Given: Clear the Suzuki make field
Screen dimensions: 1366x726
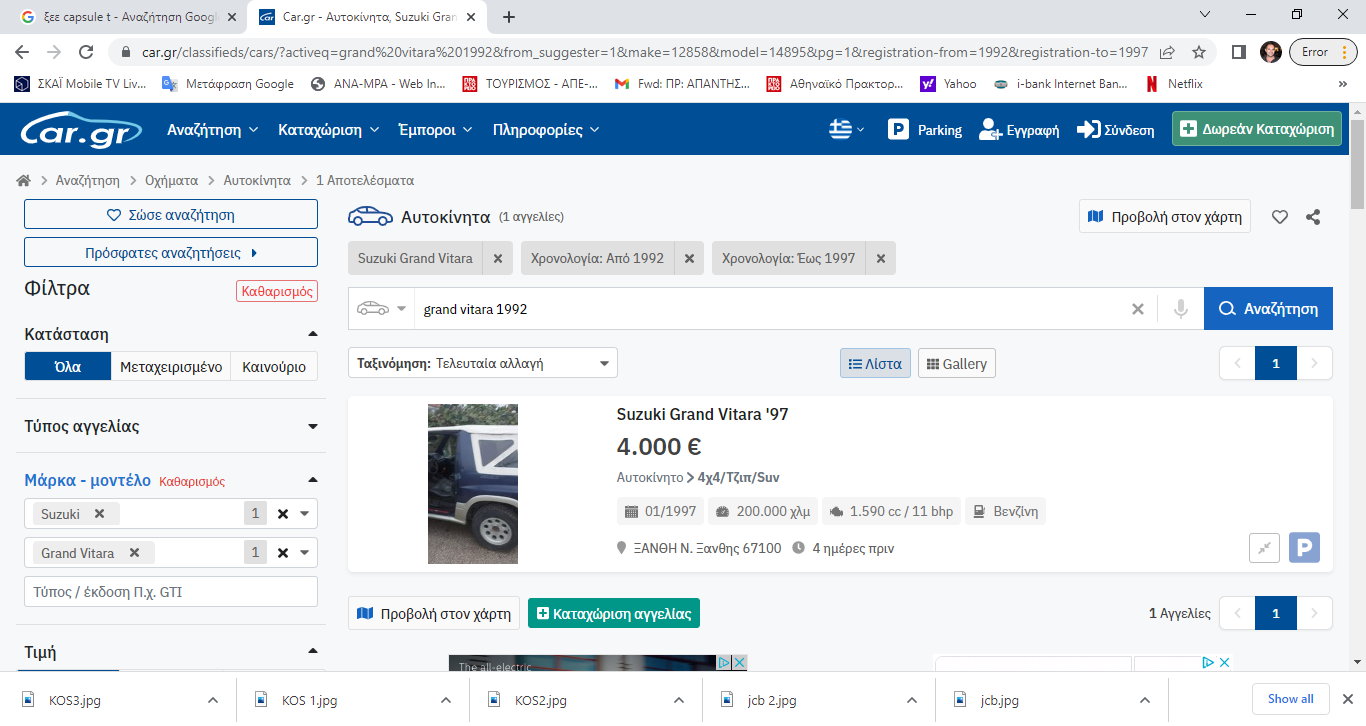Looking at the screenshot, I should pos(283,514).
